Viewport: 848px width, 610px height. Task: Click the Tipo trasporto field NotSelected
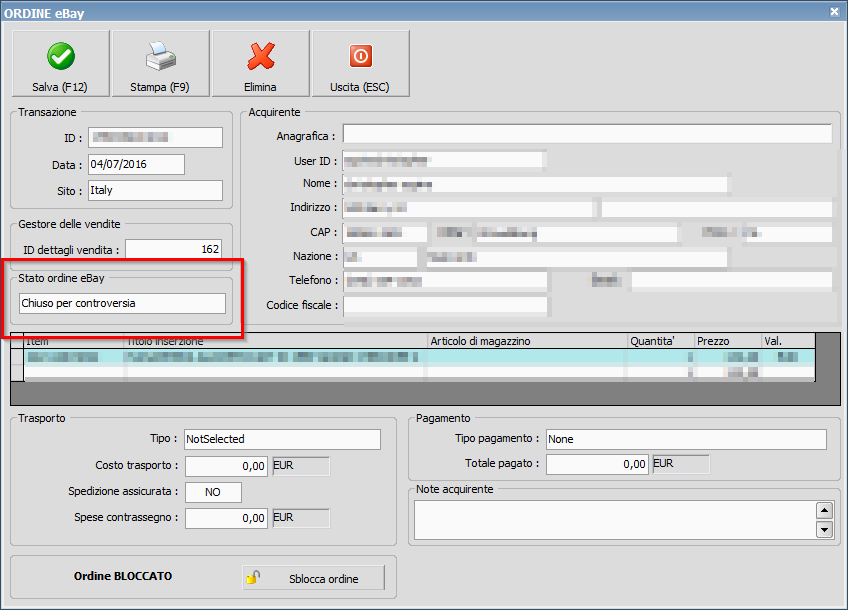tap(282, 439)
